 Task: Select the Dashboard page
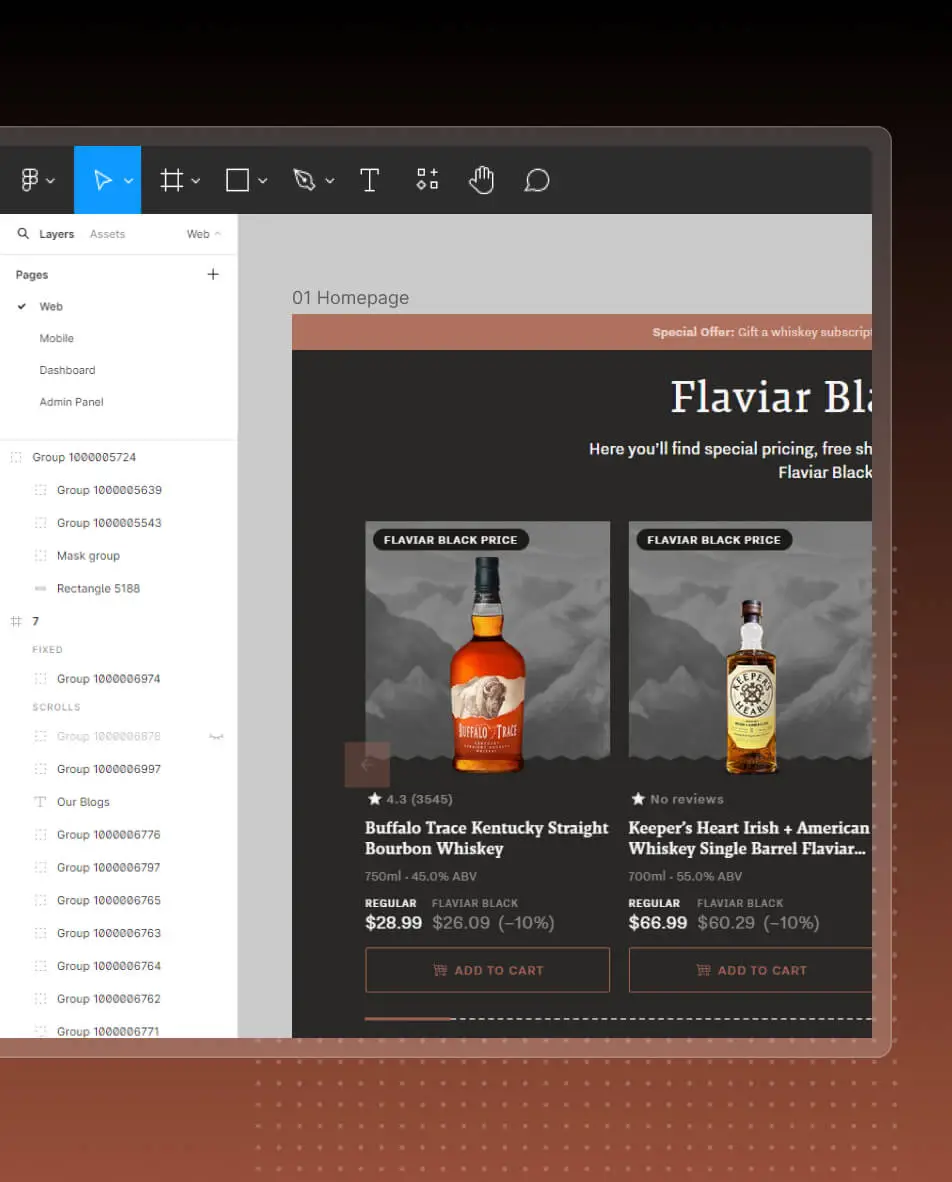click(67, 370)
